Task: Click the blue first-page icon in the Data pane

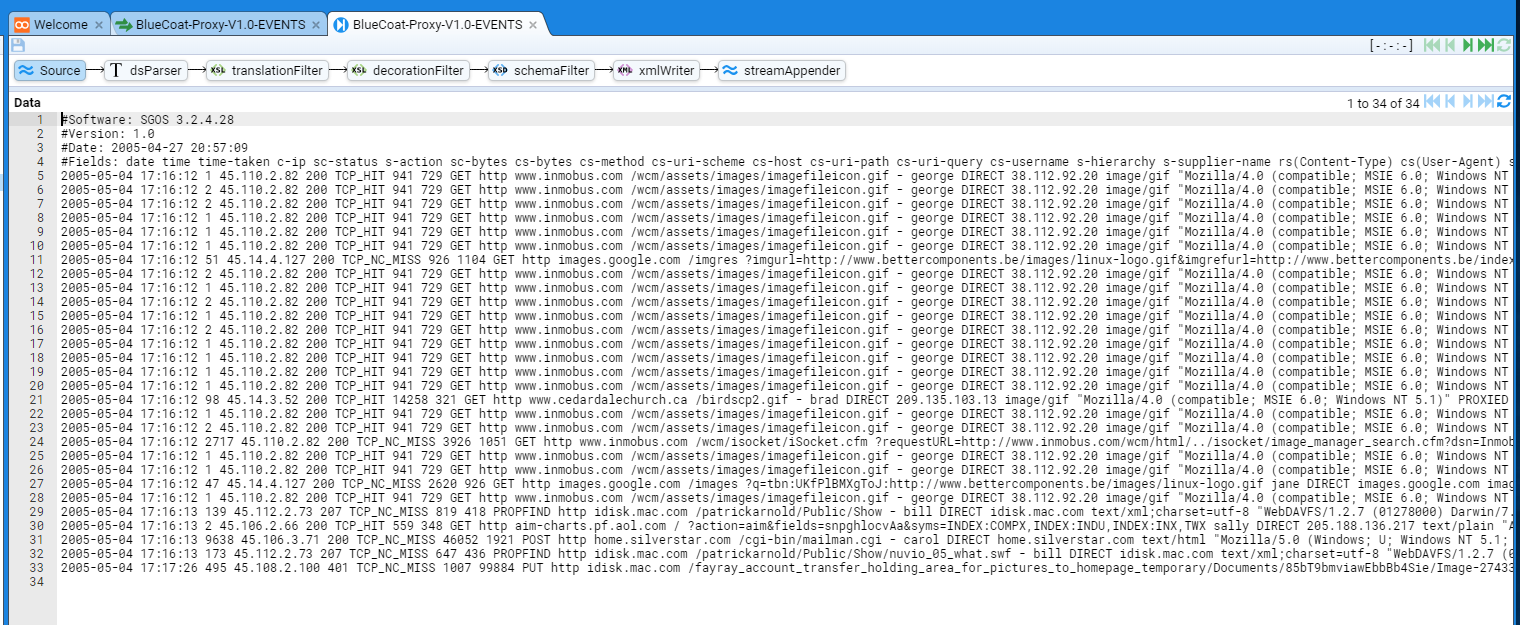Action: click(x=1431, y=102)
